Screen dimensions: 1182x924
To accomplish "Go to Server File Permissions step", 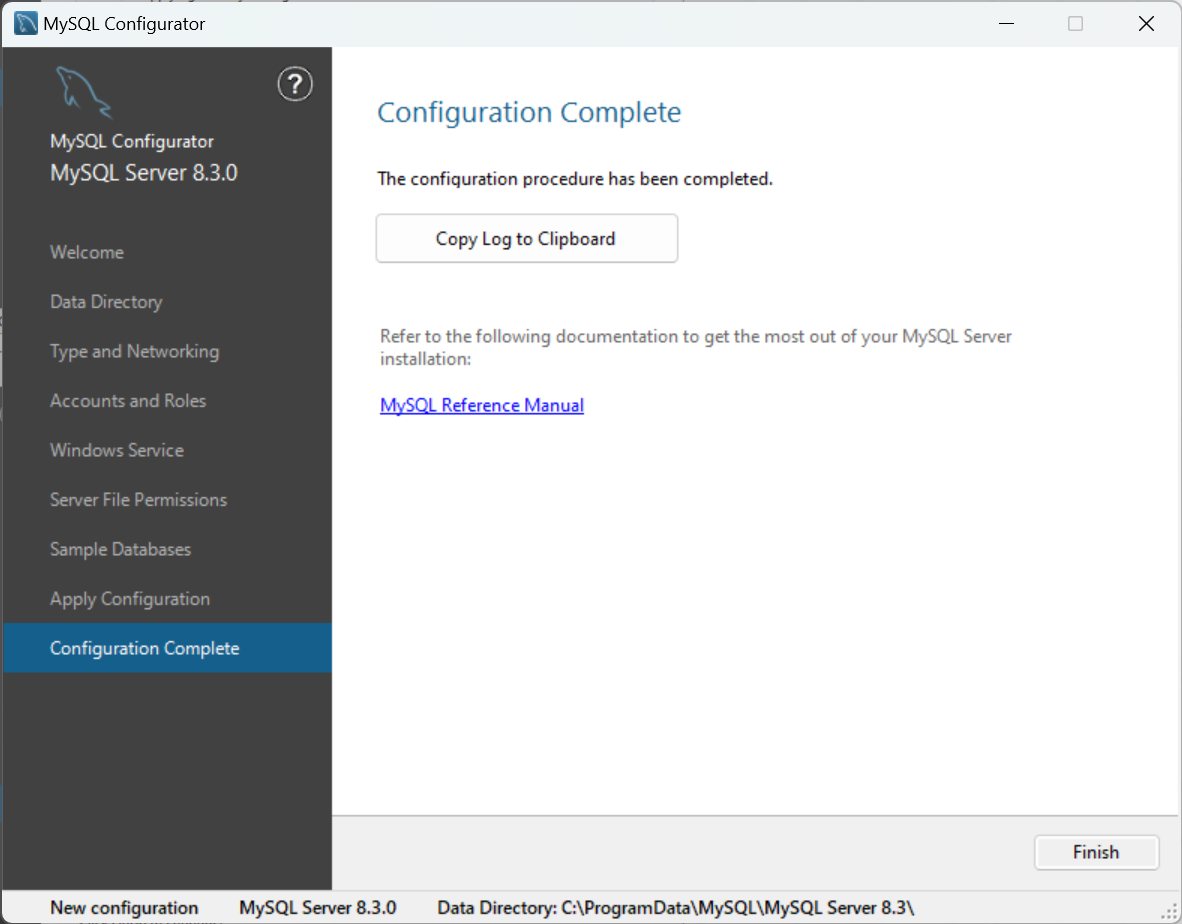I will coord(138,500).
